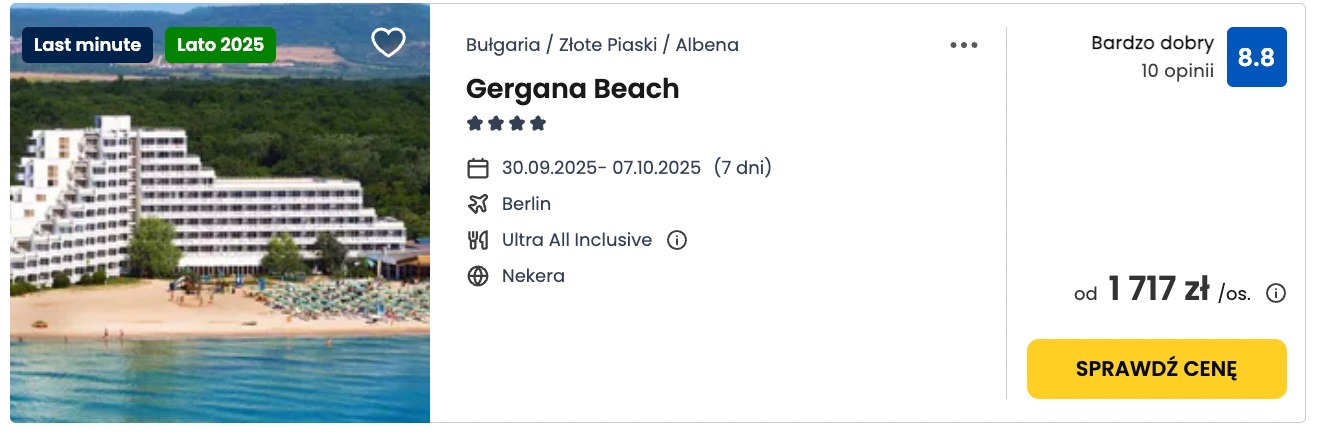Viewport: 1318px width, 432px height.
Task: Click the four-star hotel rating icons
Action: [x=506, y=124]
